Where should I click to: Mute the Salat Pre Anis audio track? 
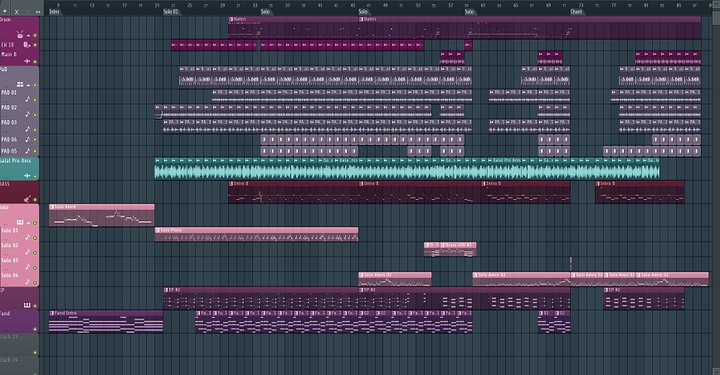point(35,176)
